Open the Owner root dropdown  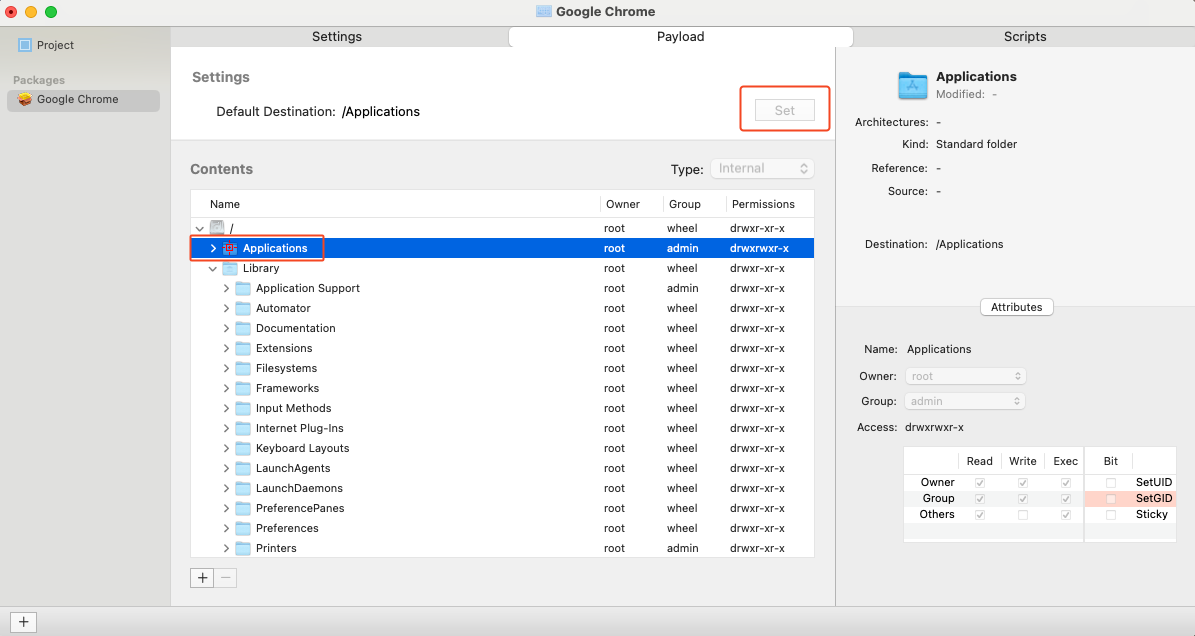(x=965, y=377)
